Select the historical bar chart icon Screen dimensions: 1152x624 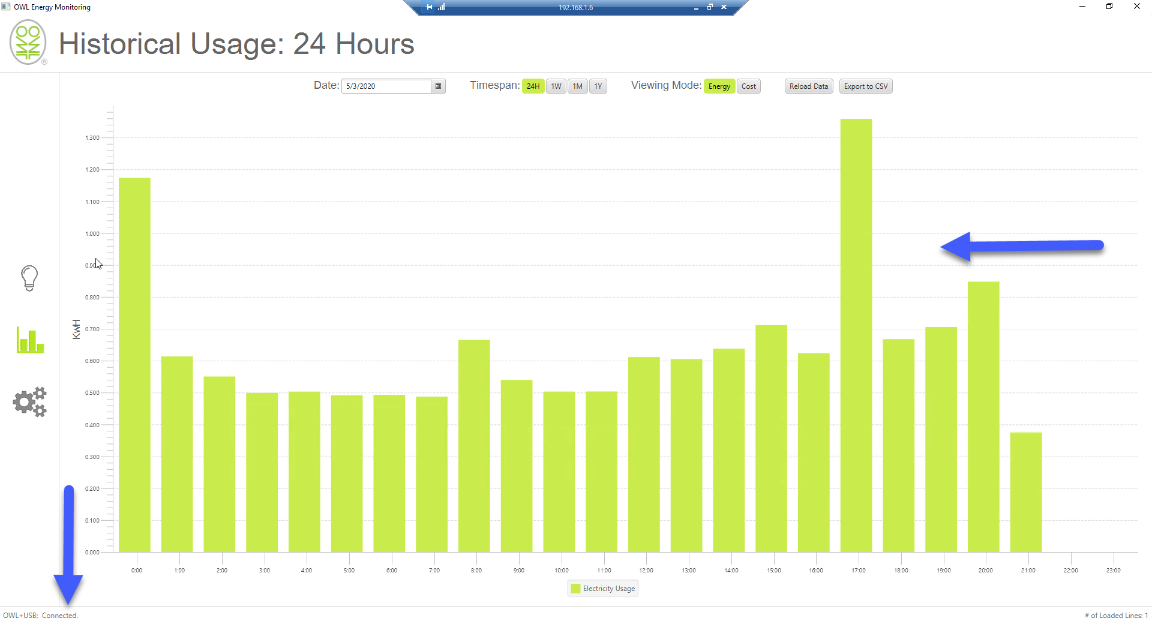pyautogui.click(x=30, y=340)
